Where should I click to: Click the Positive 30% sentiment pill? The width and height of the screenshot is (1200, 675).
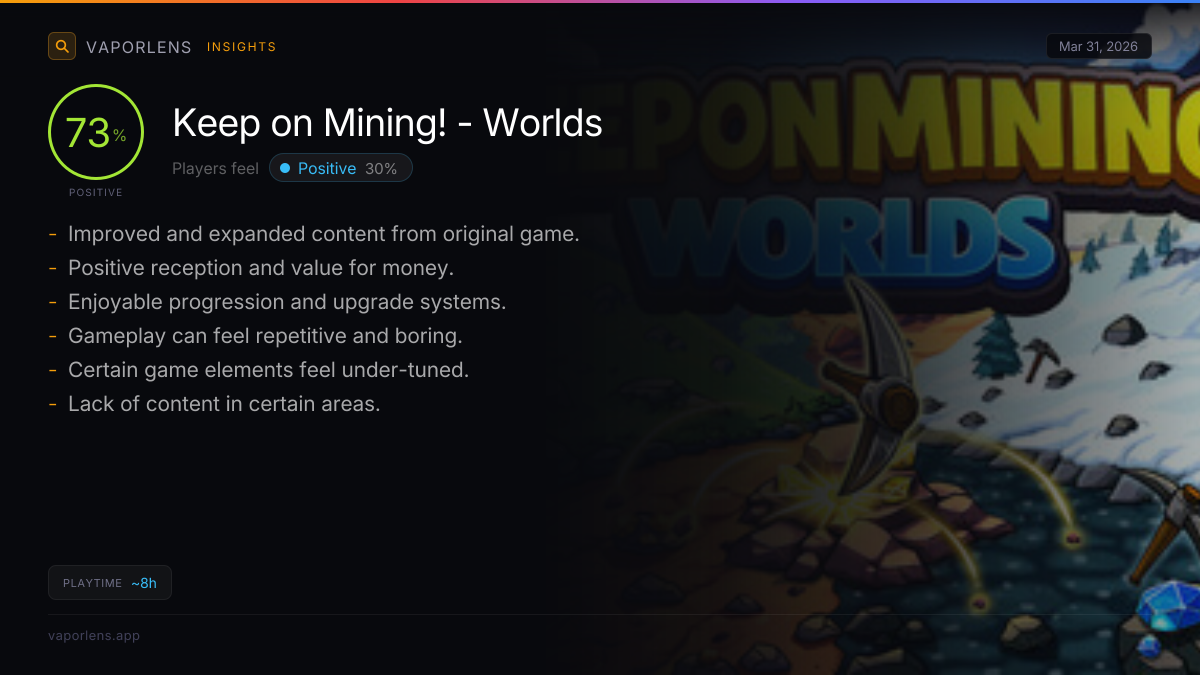pos(341,168)
